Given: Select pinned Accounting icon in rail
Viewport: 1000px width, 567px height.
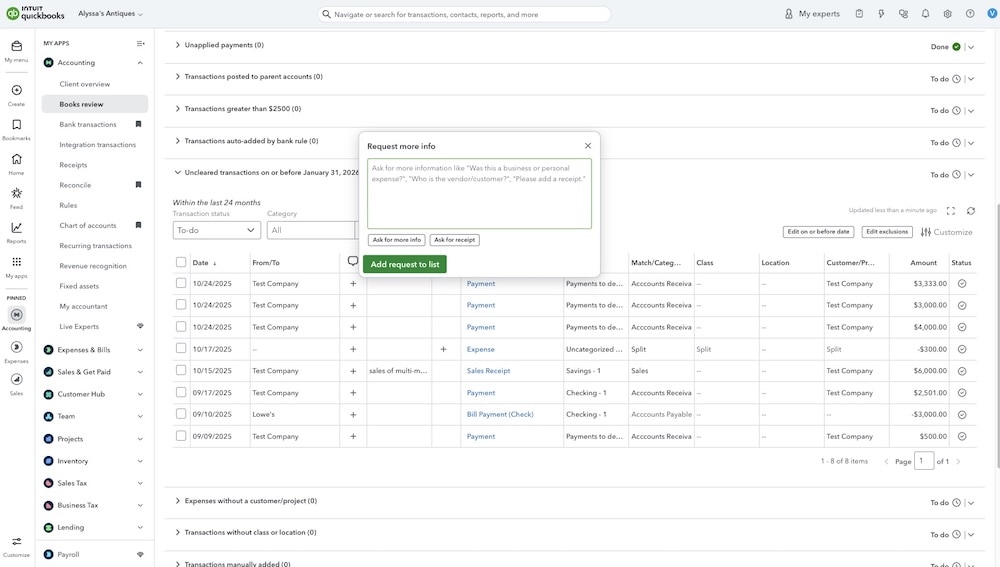Looking at the screenshot, I should click(x=17, y=314).
